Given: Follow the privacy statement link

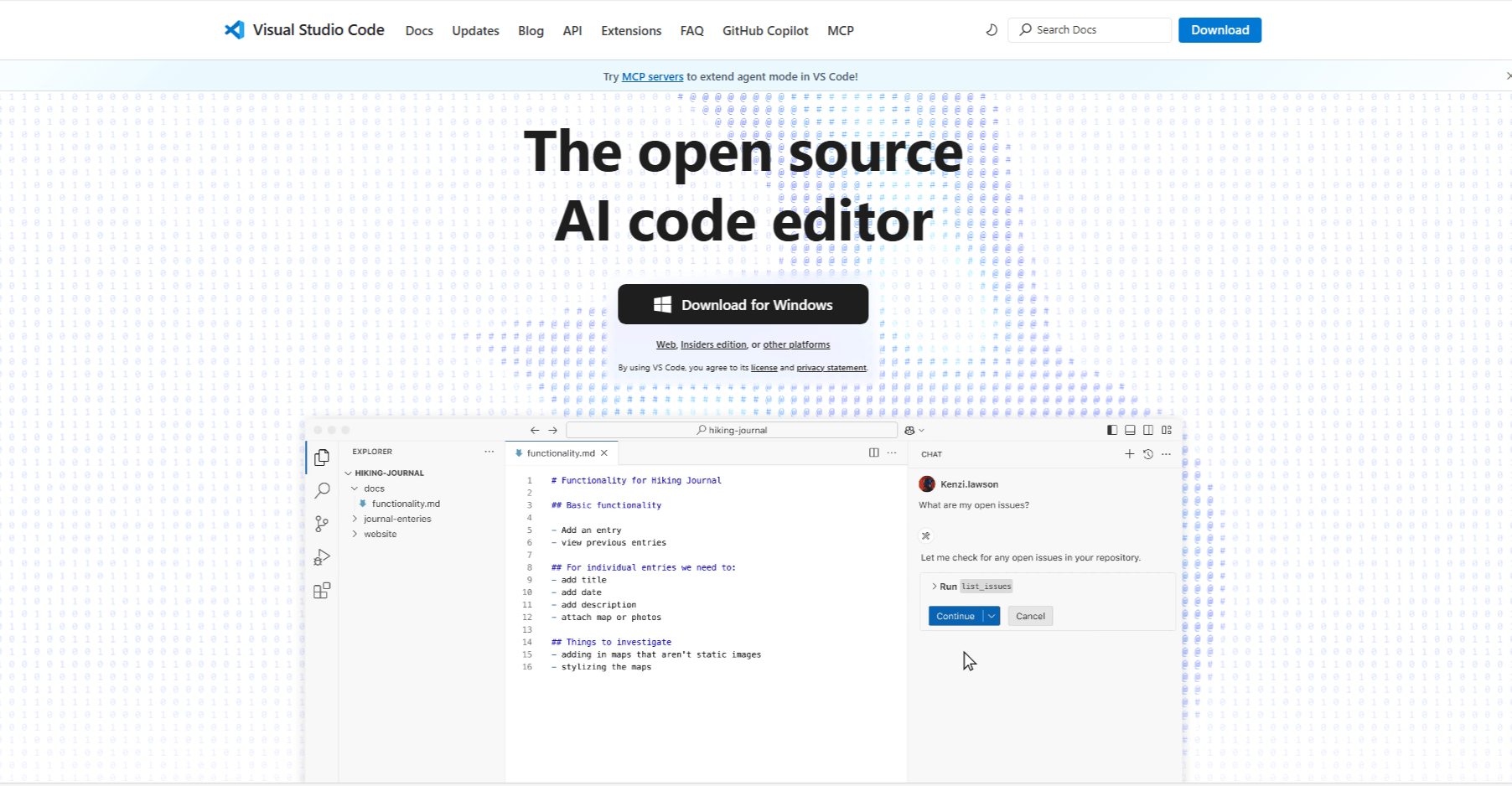Looking at the screenshot, I should (x=831, y=368).
